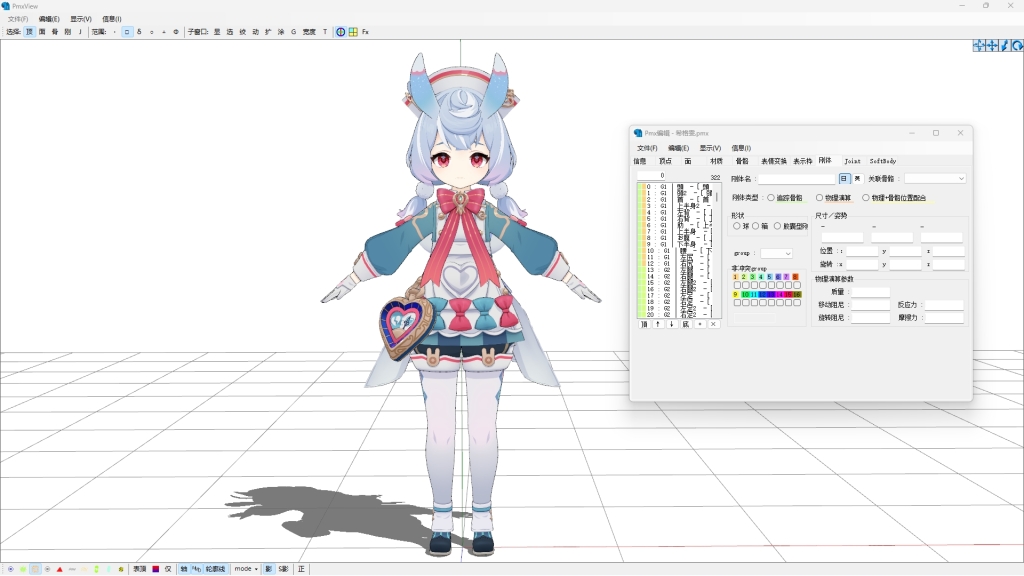Open 文件(F) menu in PmxView window

pyautogui.click(x=18, y=19)
